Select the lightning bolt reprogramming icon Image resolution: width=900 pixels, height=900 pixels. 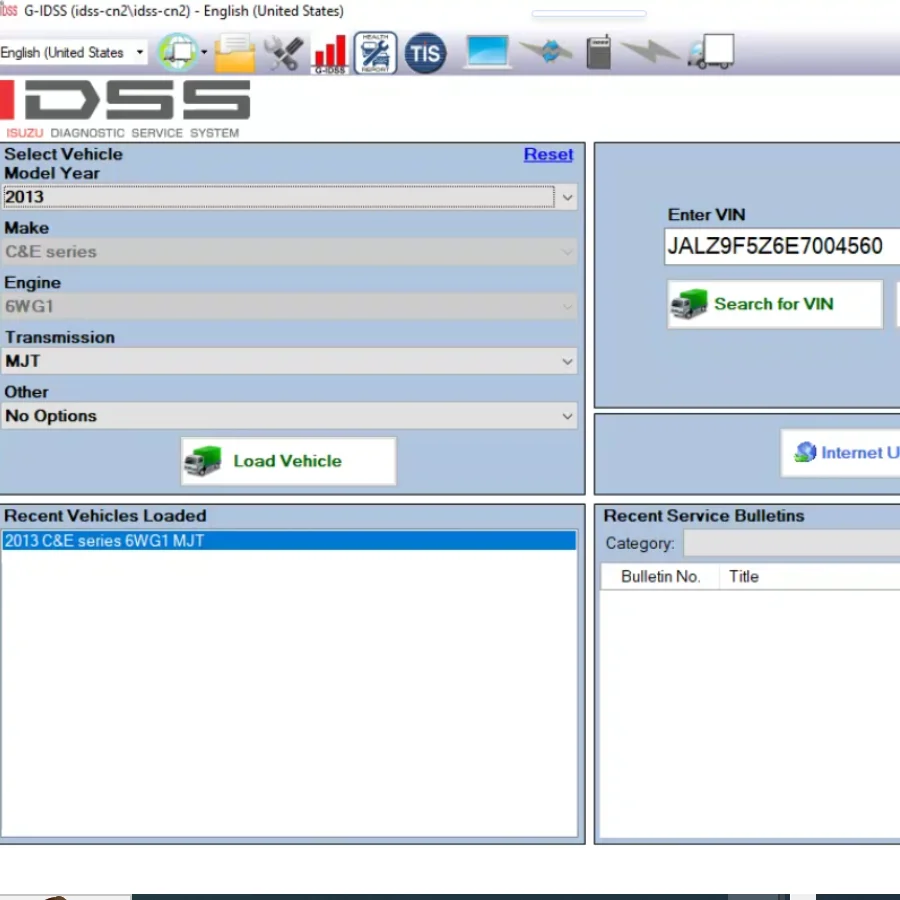click(650, 52)
